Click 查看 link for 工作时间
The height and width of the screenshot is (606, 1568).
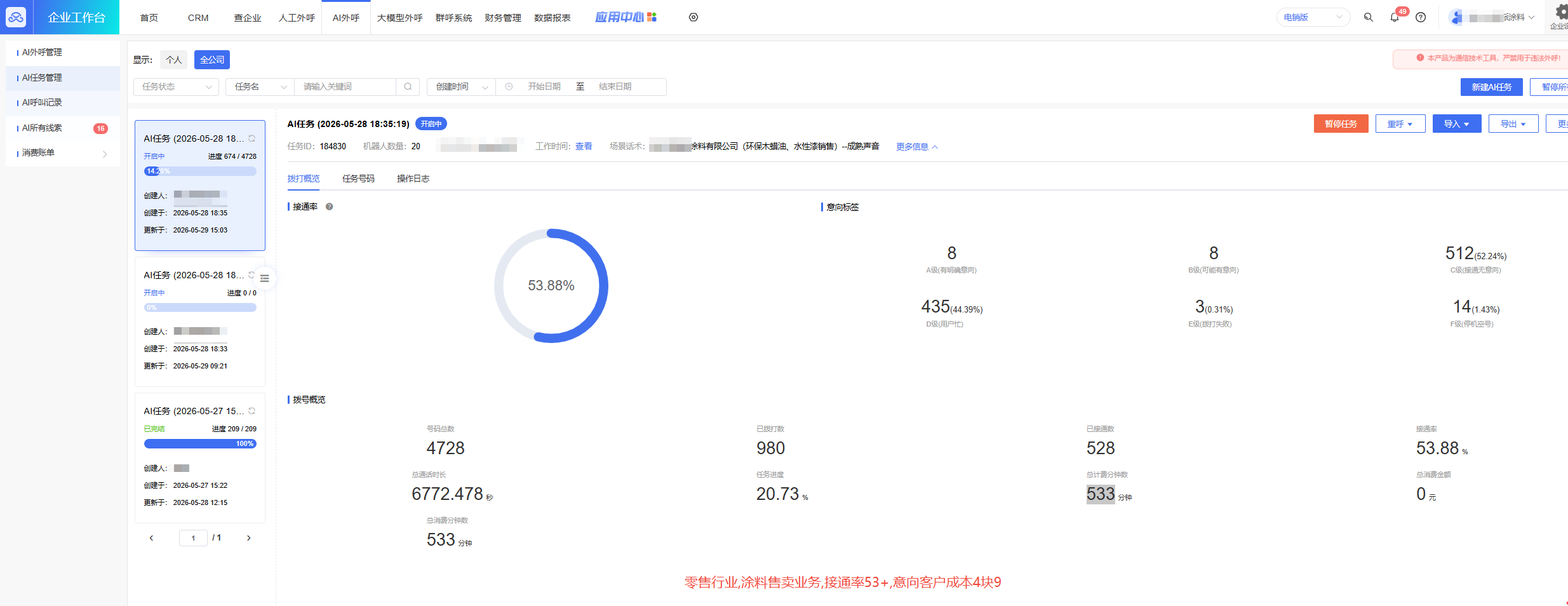tap(584, 146)
